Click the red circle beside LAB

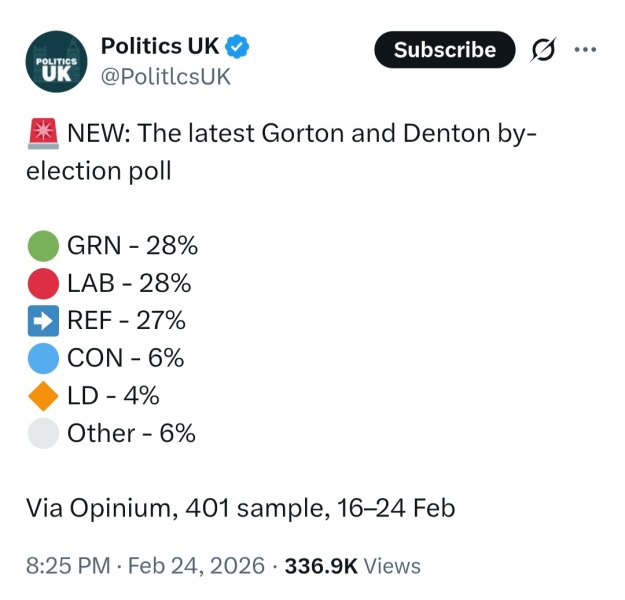pos(43,284)
